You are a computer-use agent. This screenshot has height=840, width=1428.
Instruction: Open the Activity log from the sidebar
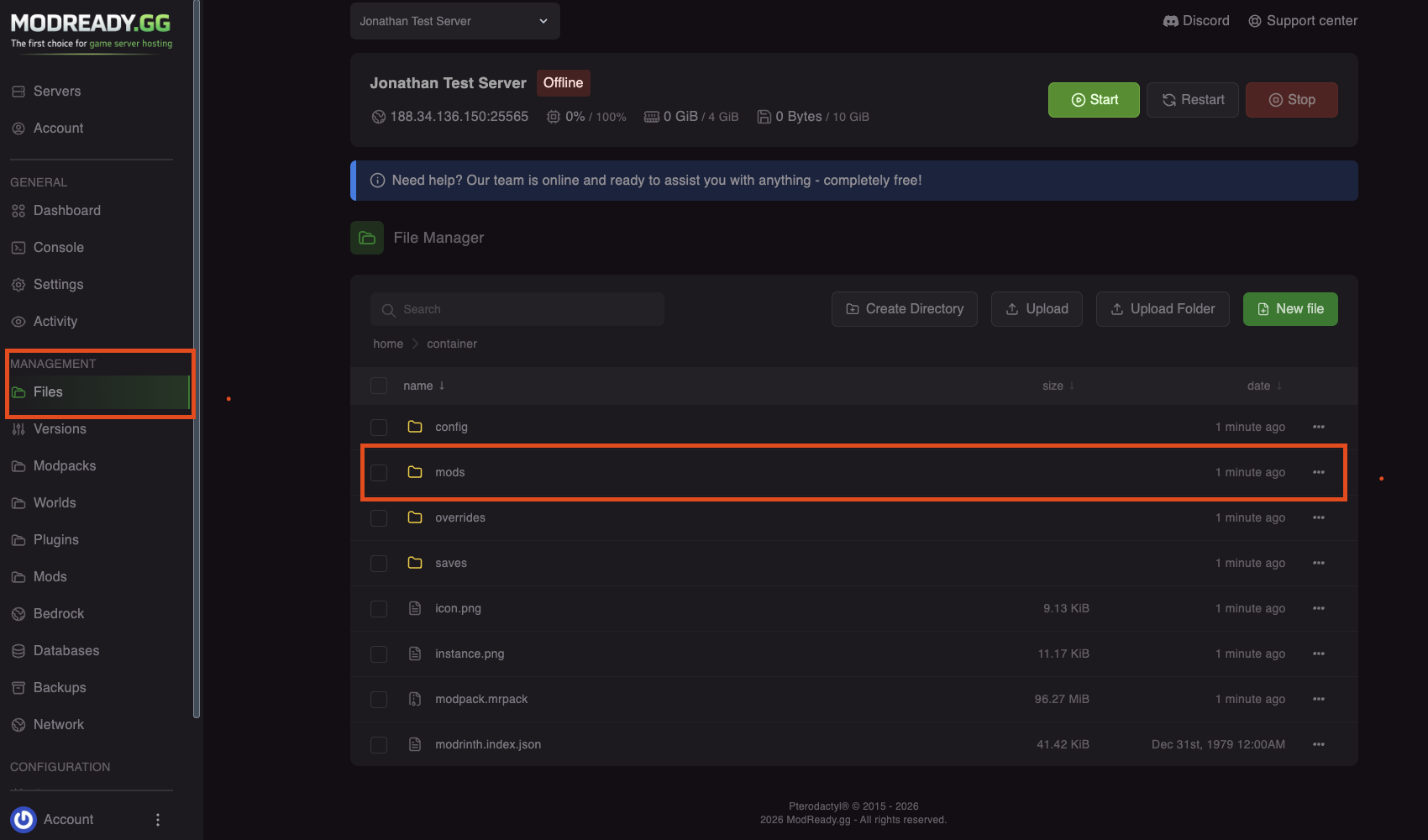click(55, 321)
